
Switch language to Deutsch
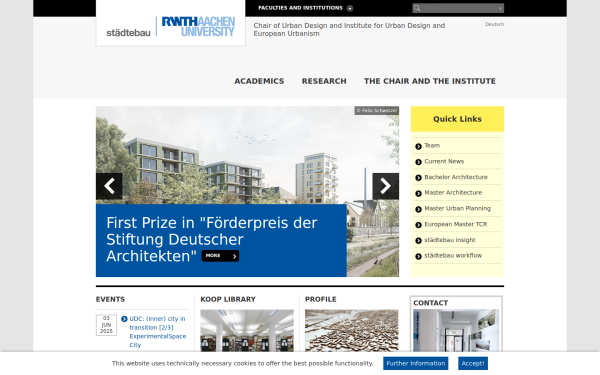(x=494, y=24)
